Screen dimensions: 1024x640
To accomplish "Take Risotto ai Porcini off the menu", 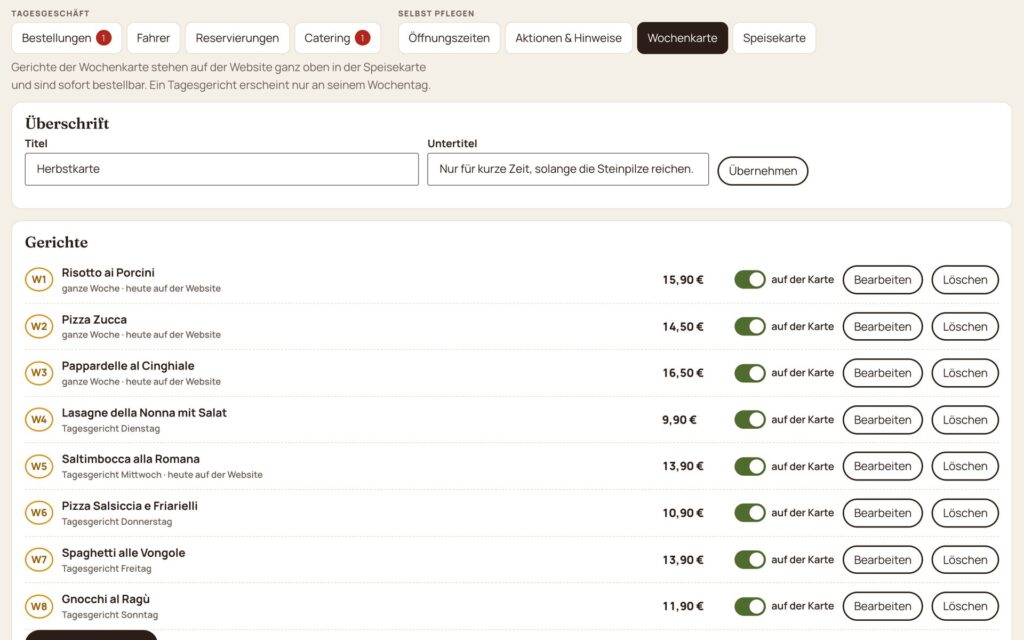I will (750, 280).
